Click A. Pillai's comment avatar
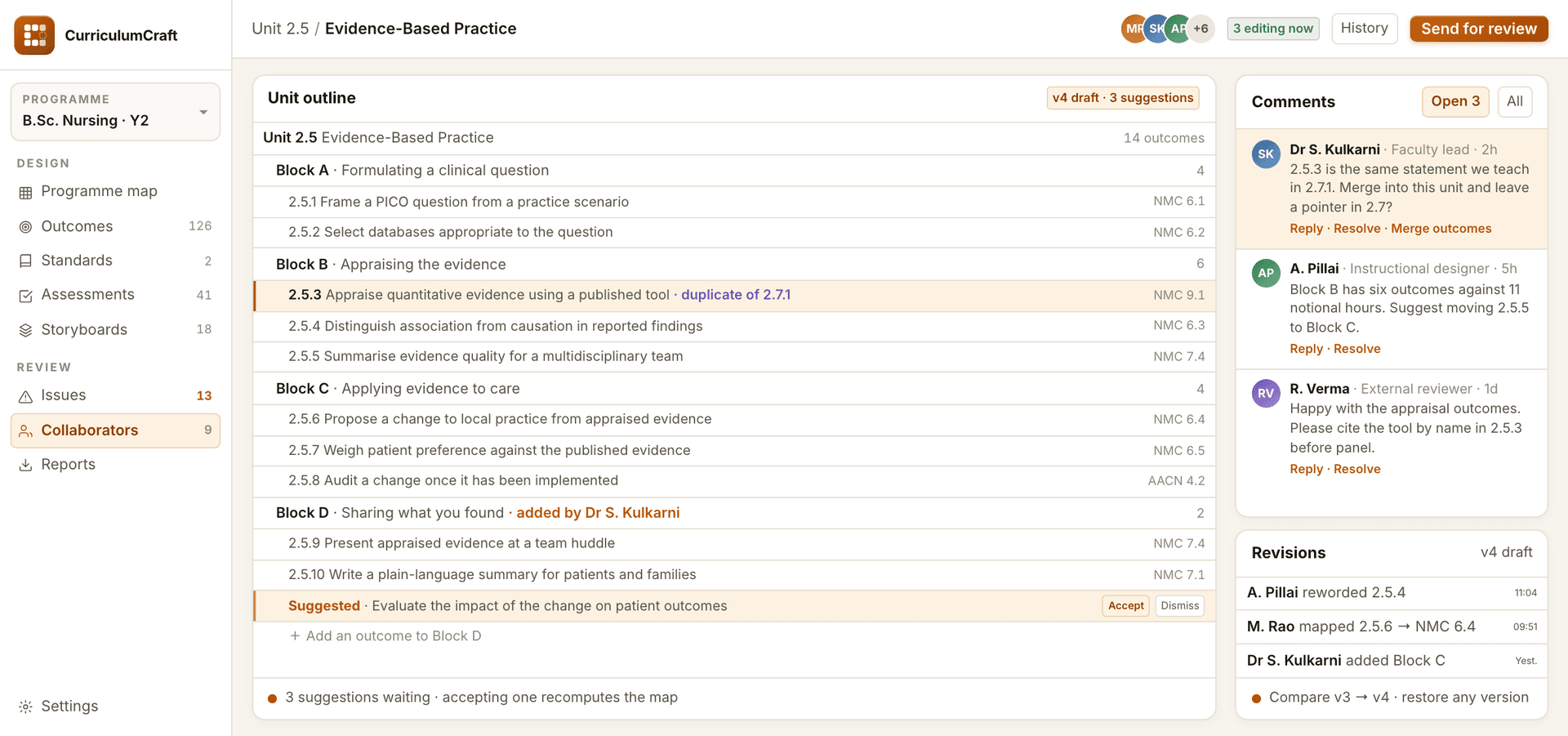The height and width of the screenshot is (736, 1568). click(1266, 273)
